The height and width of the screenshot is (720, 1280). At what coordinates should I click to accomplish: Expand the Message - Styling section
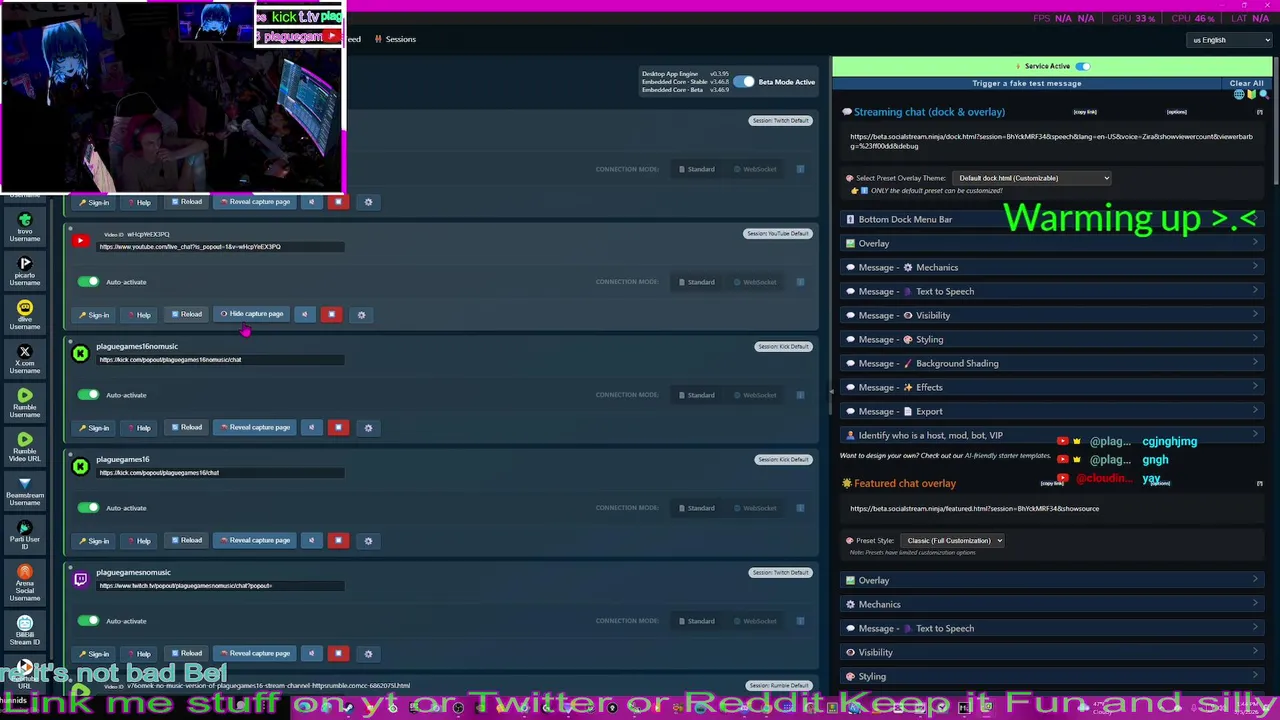(x=1052, y=340)
